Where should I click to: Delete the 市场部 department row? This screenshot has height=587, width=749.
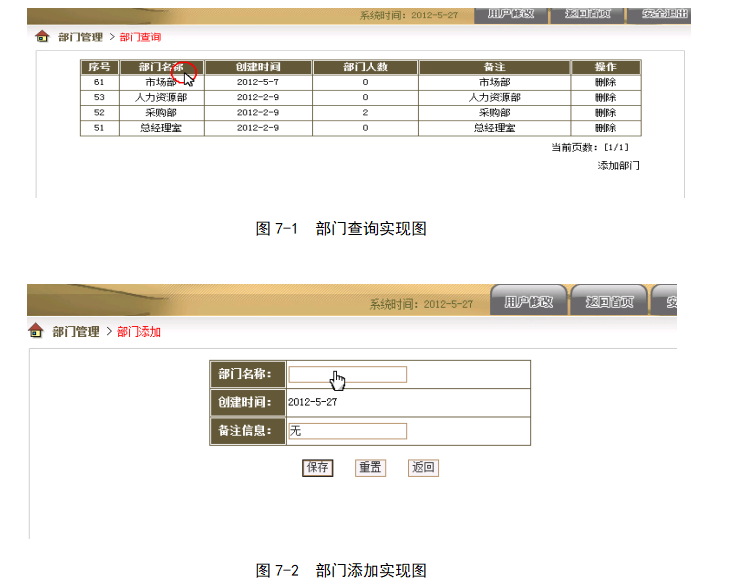tap(605, 82)
